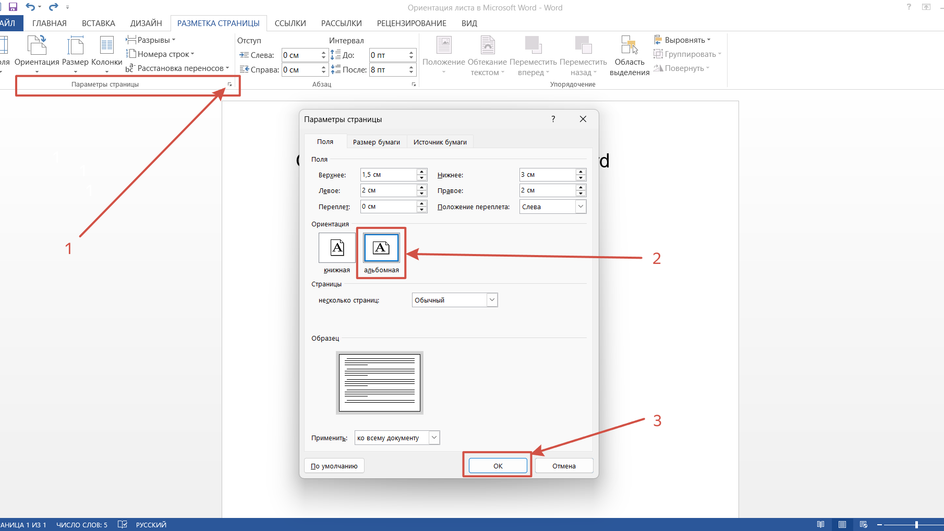Open Область выделения selection pane

click(629, 55)
